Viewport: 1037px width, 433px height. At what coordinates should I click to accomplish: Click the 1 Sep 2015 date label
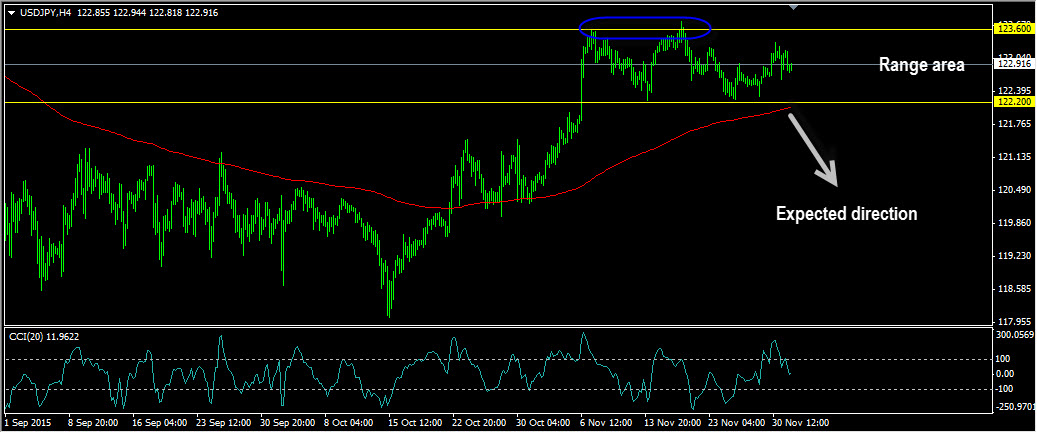tap(26, 422)
